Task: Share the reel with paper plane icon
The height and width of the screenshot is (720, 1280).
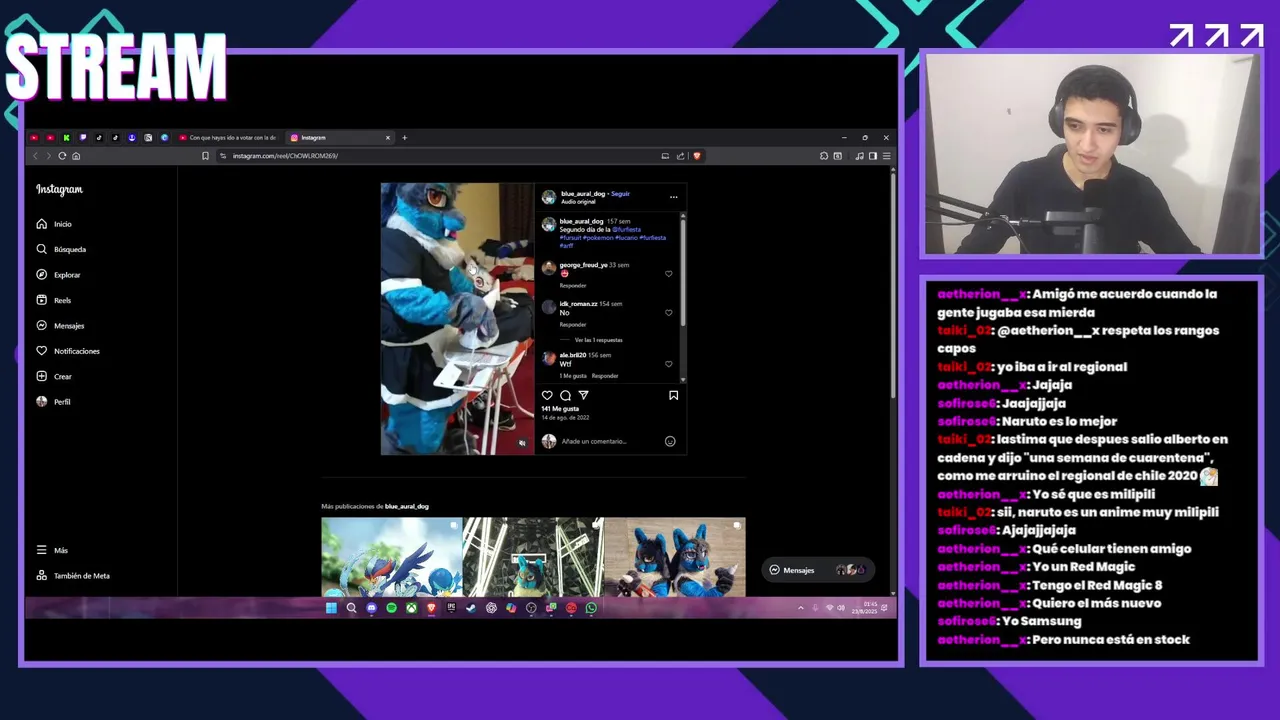Action: coord(584,395)
